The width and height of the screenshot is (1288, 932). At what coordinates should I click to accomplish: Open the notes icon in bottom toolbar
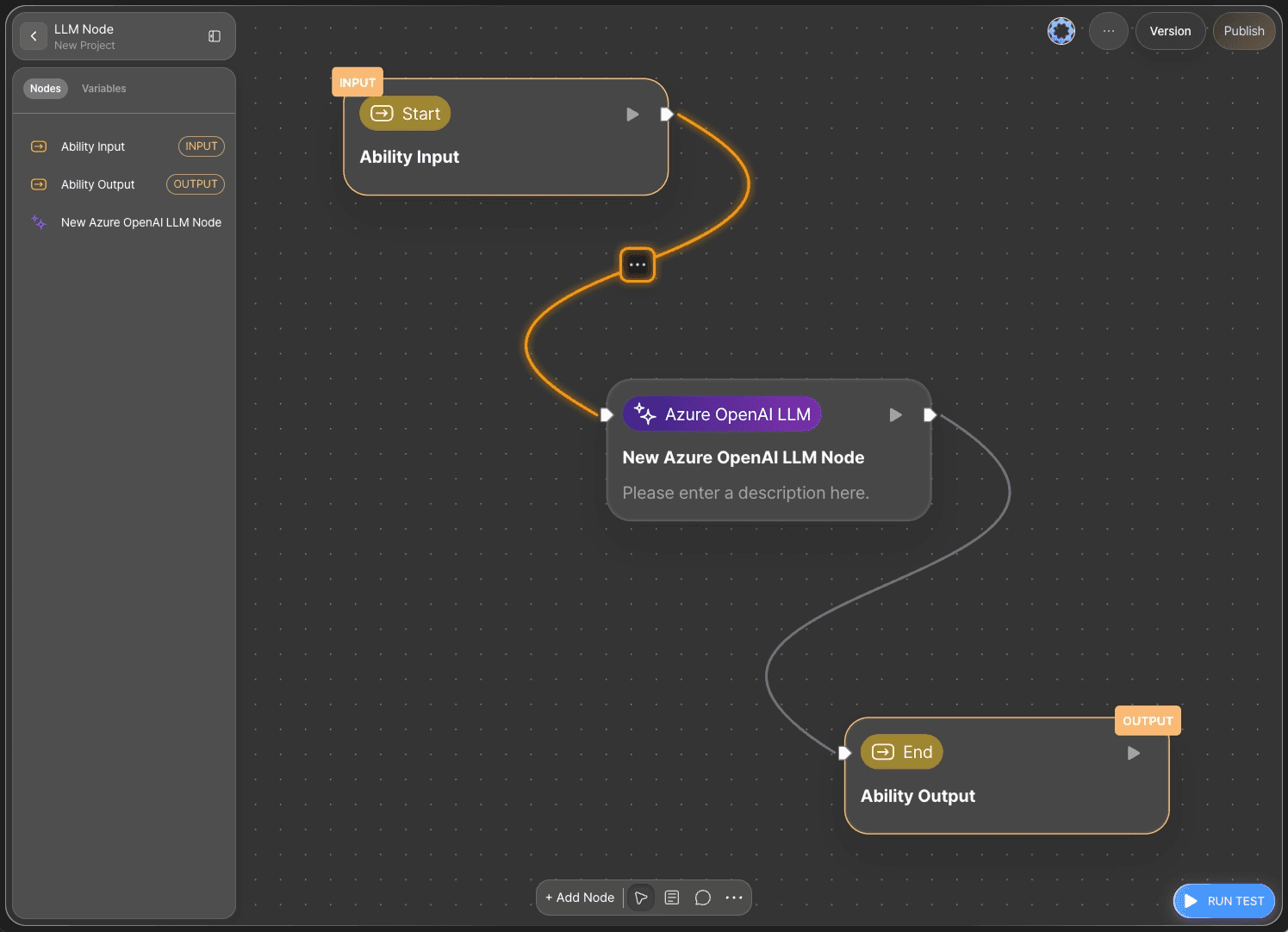click(672, 898)
